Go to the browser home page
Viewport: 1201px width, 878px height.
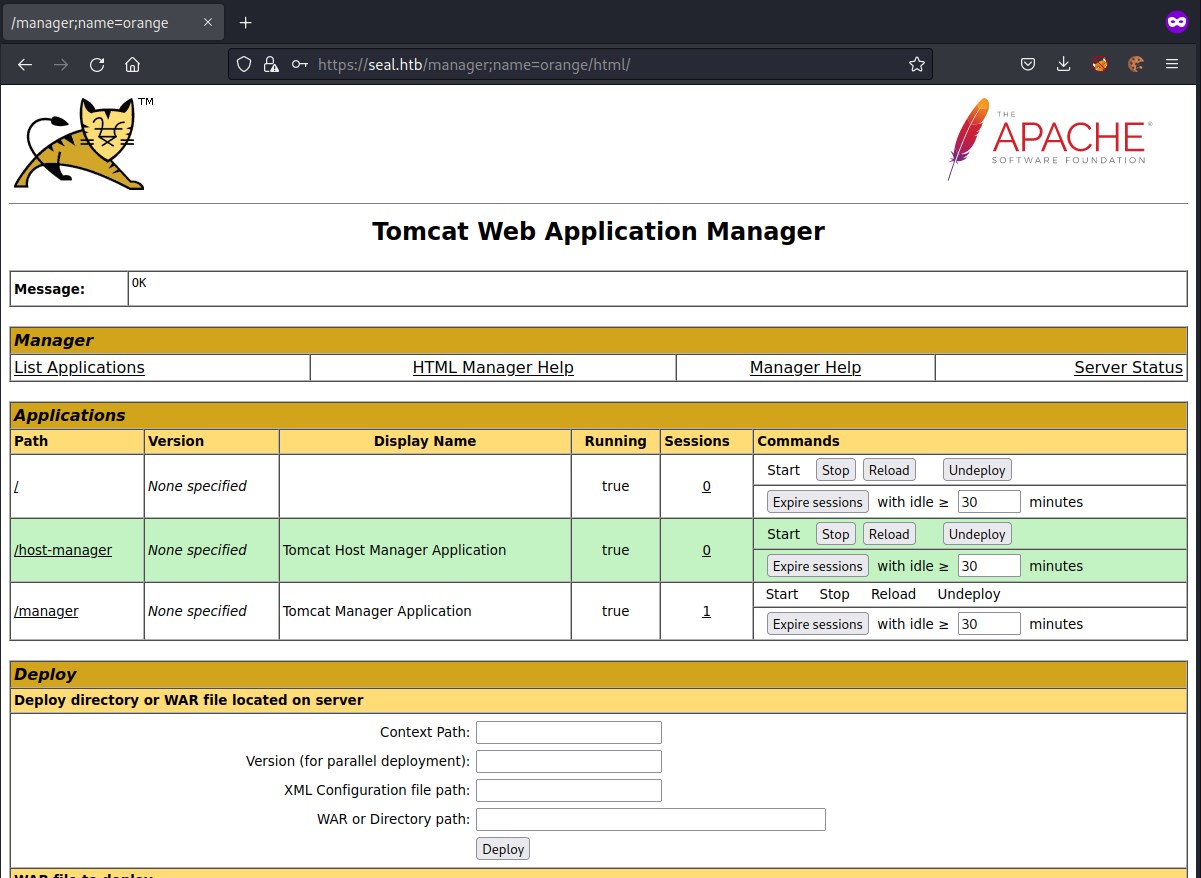132,64
